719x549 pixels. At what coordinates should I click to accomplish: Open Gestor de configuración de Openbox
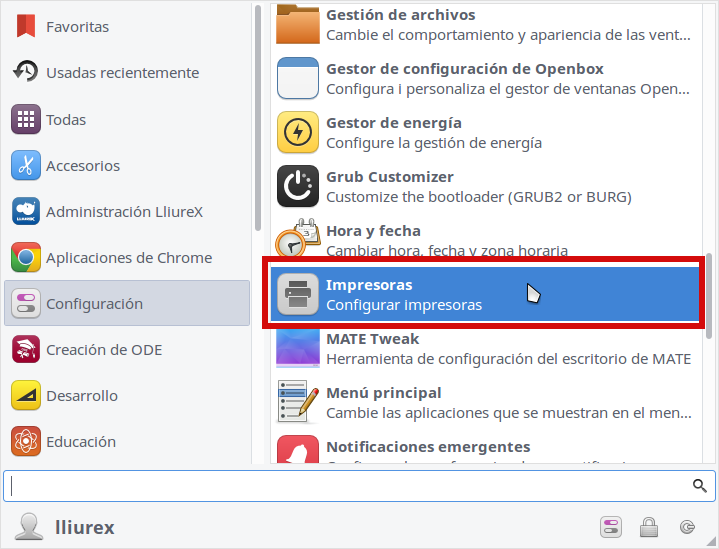pos(484,78)
